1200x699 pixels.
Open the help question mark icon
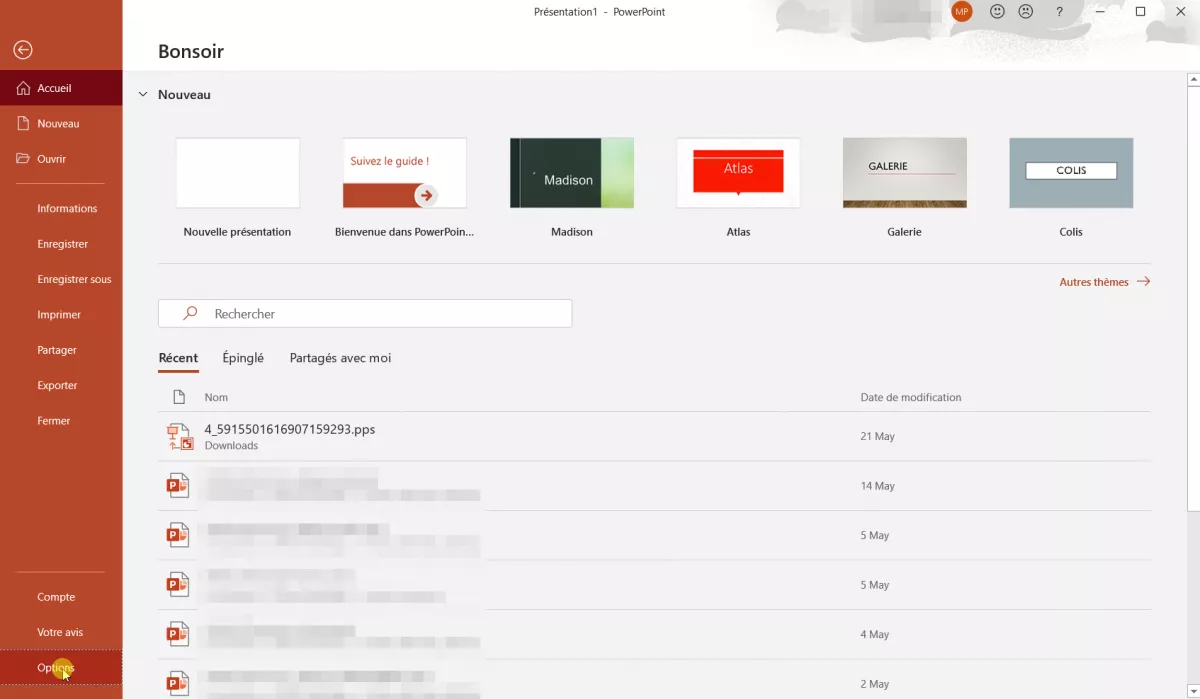coord(1059,12)
